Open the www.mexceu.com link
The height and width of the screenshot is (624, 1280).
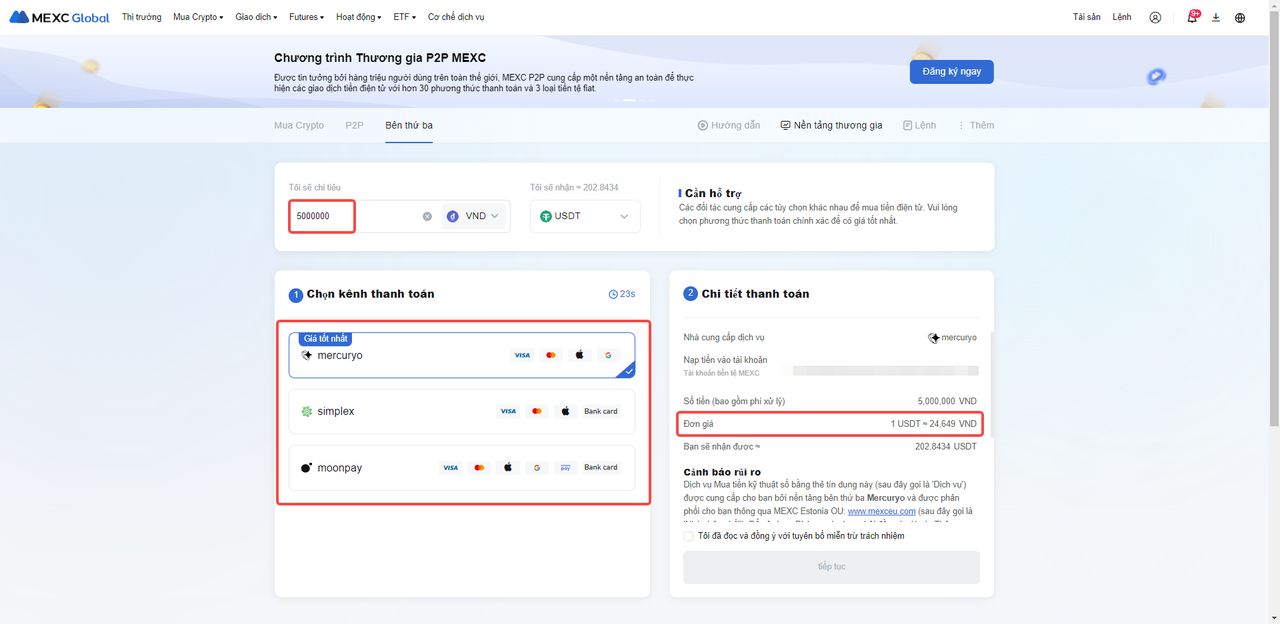tap(881, 511)
